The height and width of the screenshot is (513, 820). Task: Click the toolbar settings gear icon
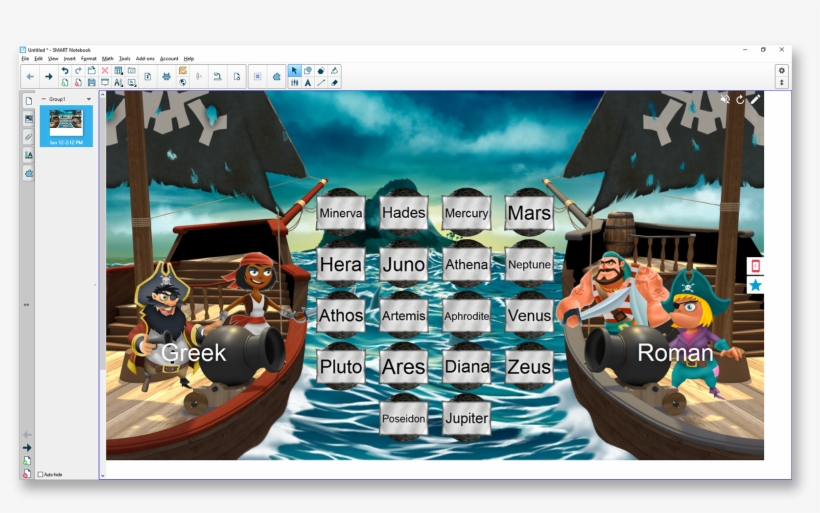click(782, 71)
